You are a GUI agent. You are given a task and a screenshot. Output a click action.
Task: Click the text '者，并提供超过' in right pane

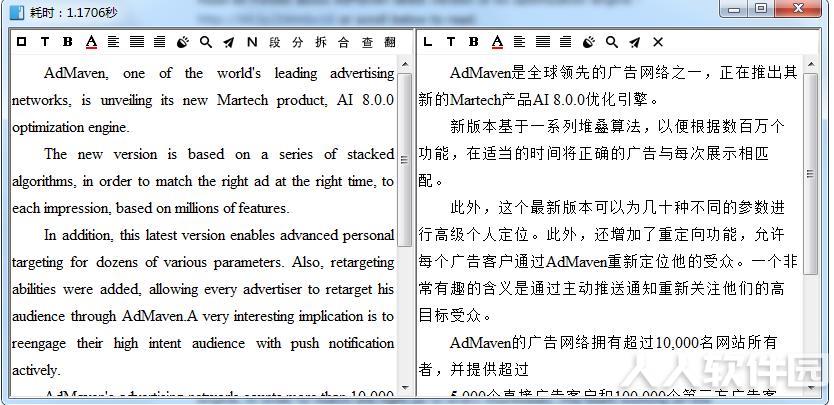pyautogui.click(x=473, y=369)
